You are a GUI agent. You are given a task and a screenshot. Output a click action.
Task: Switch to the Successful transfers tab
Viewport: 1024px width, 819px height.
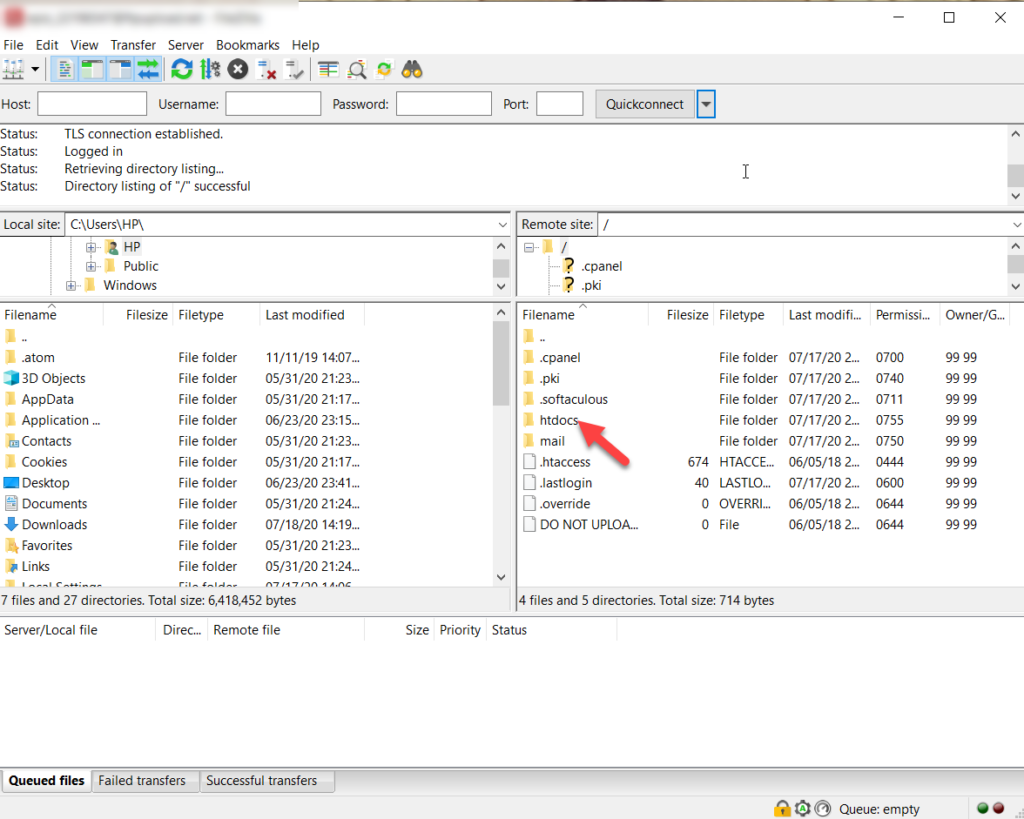click(x=262, y=780)
